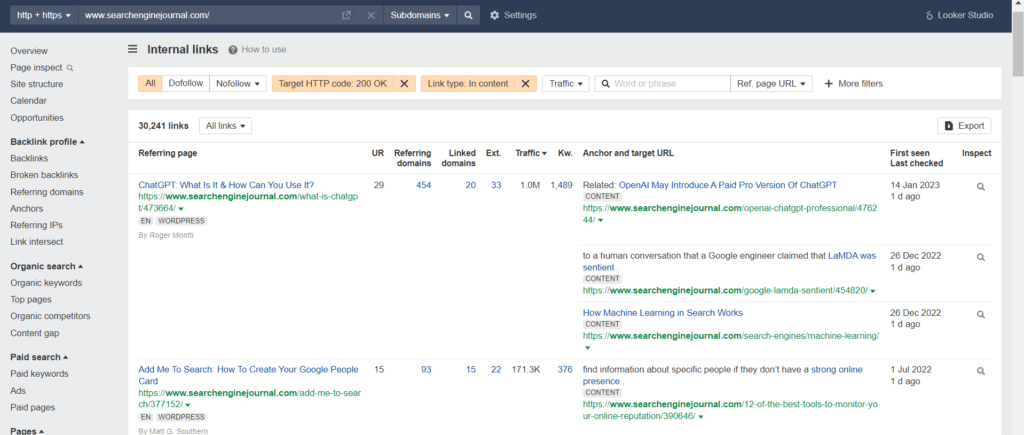
Task: Open Opportunities in the sidebar
Action: pyautogui.click(x=37, y=118)
